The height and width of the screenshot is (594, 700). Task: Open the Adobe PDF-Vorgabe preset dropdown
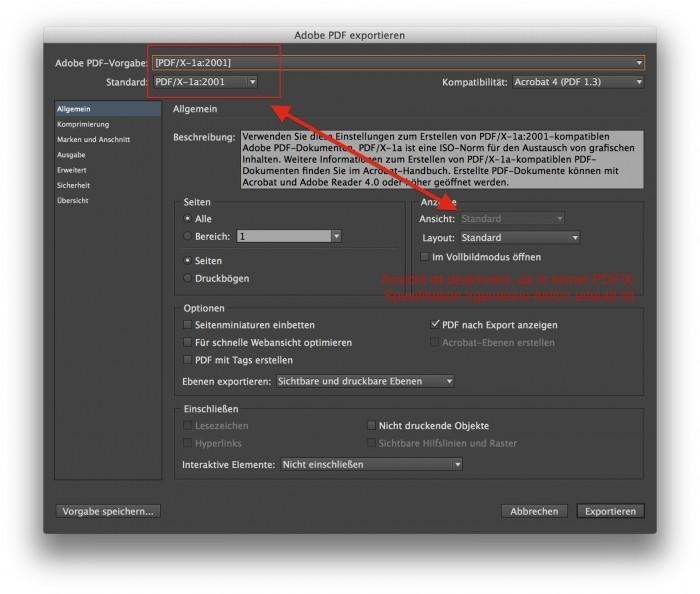[398, 63]
